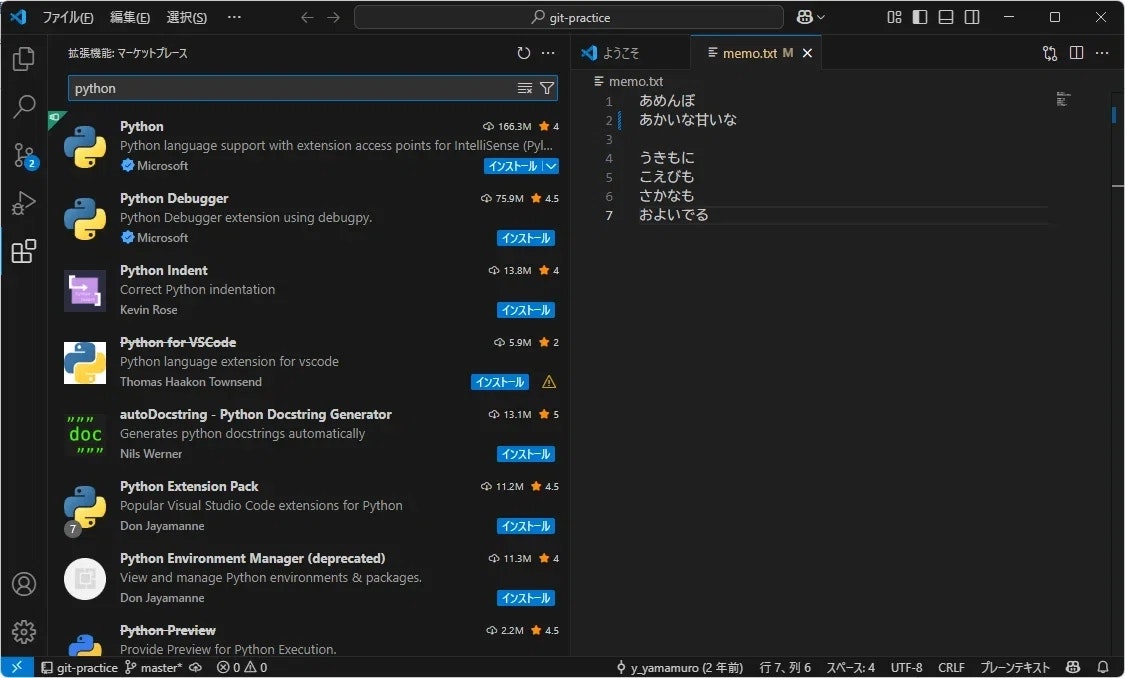
Task: Open the warning icon on Python for VSCode
Action: [549, 382]
